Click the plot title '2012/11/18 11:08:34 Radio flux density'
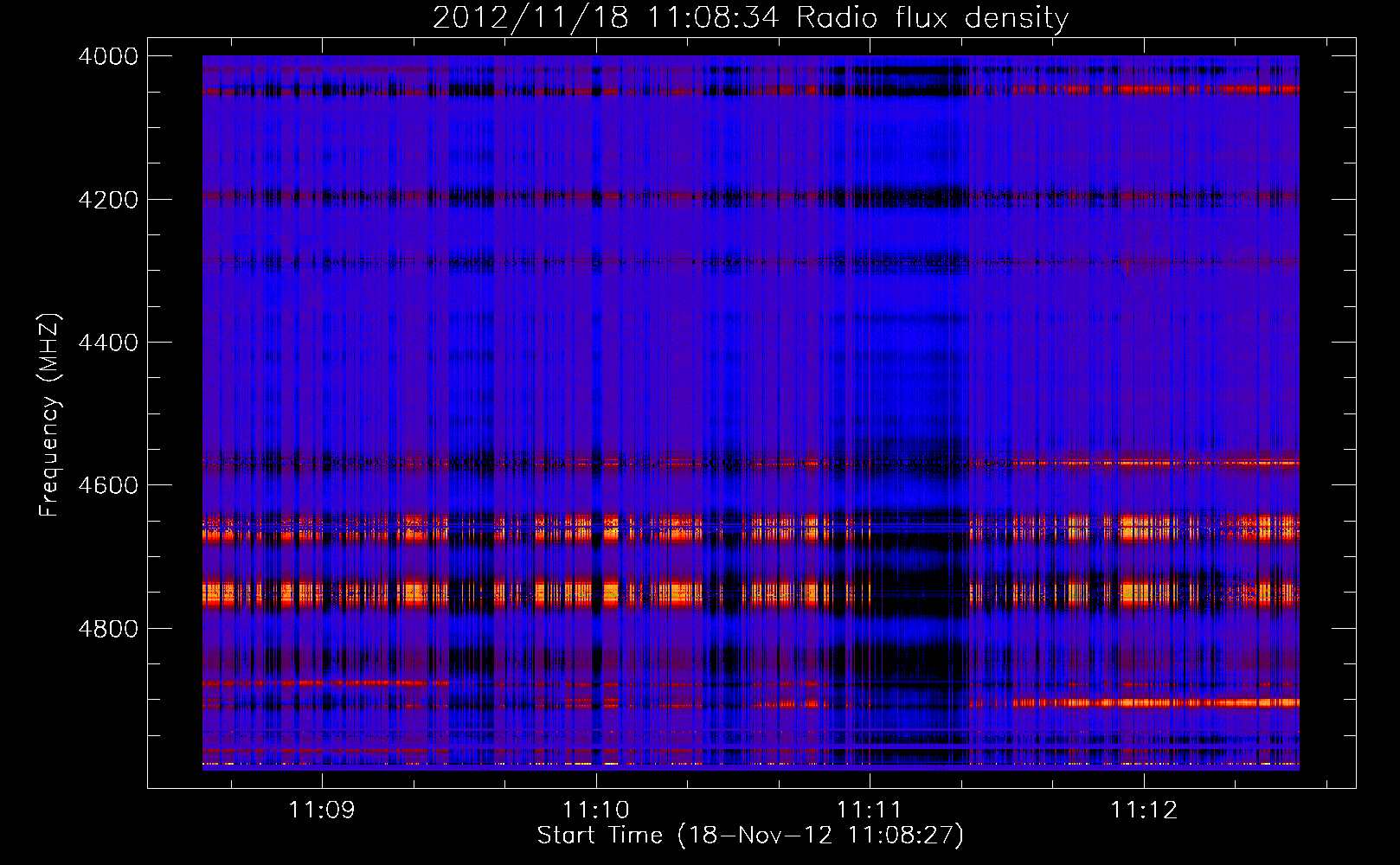 (x=750, y=17)
